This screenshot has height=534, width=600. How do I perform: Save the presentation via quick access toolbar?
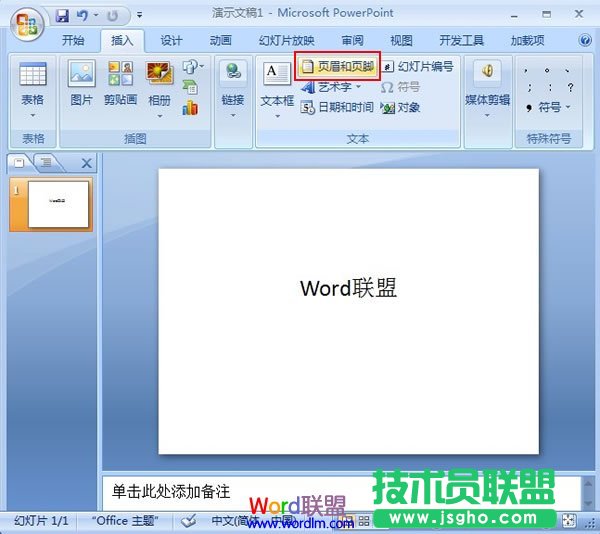pos(62,16)
